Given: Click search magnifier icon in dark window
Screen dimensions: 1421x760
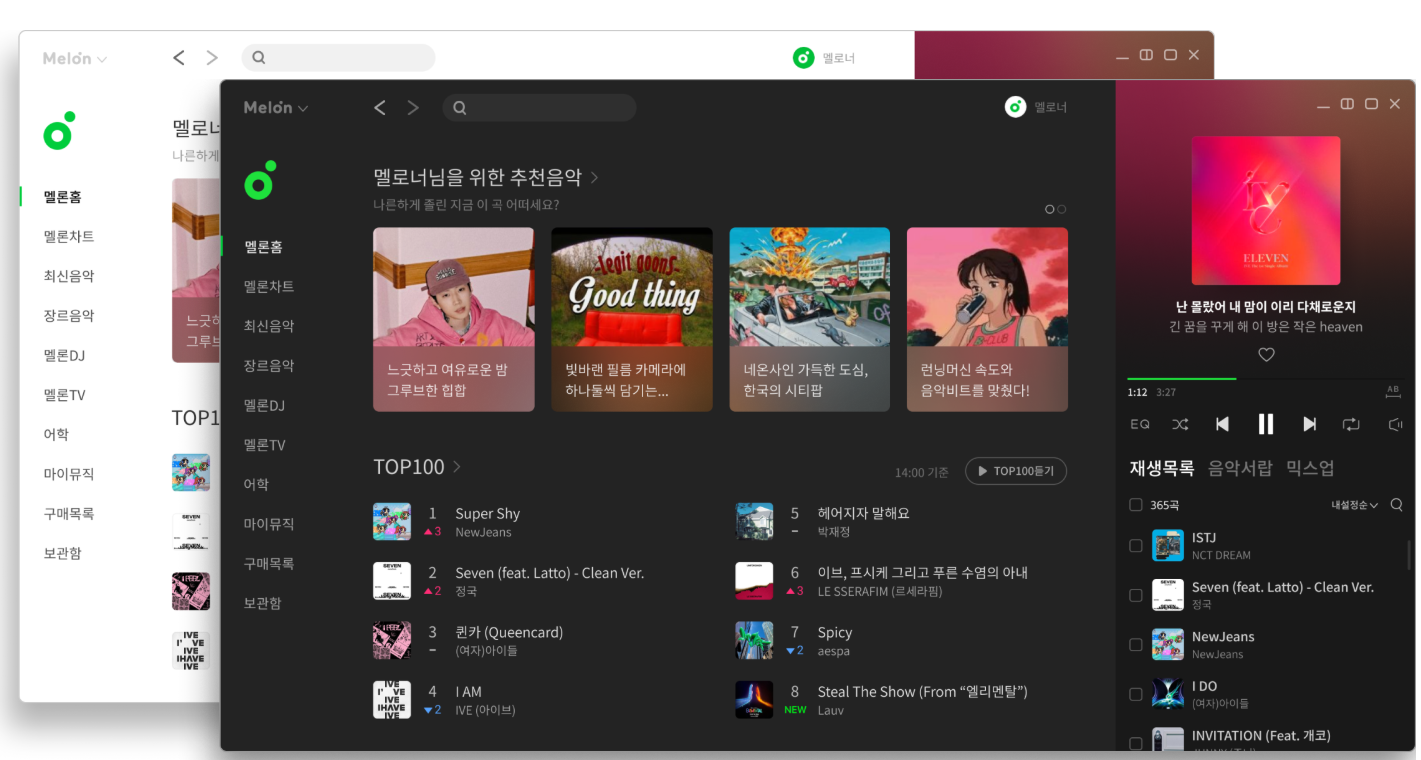Looking at the screenshot, I should tap(460, 108).
